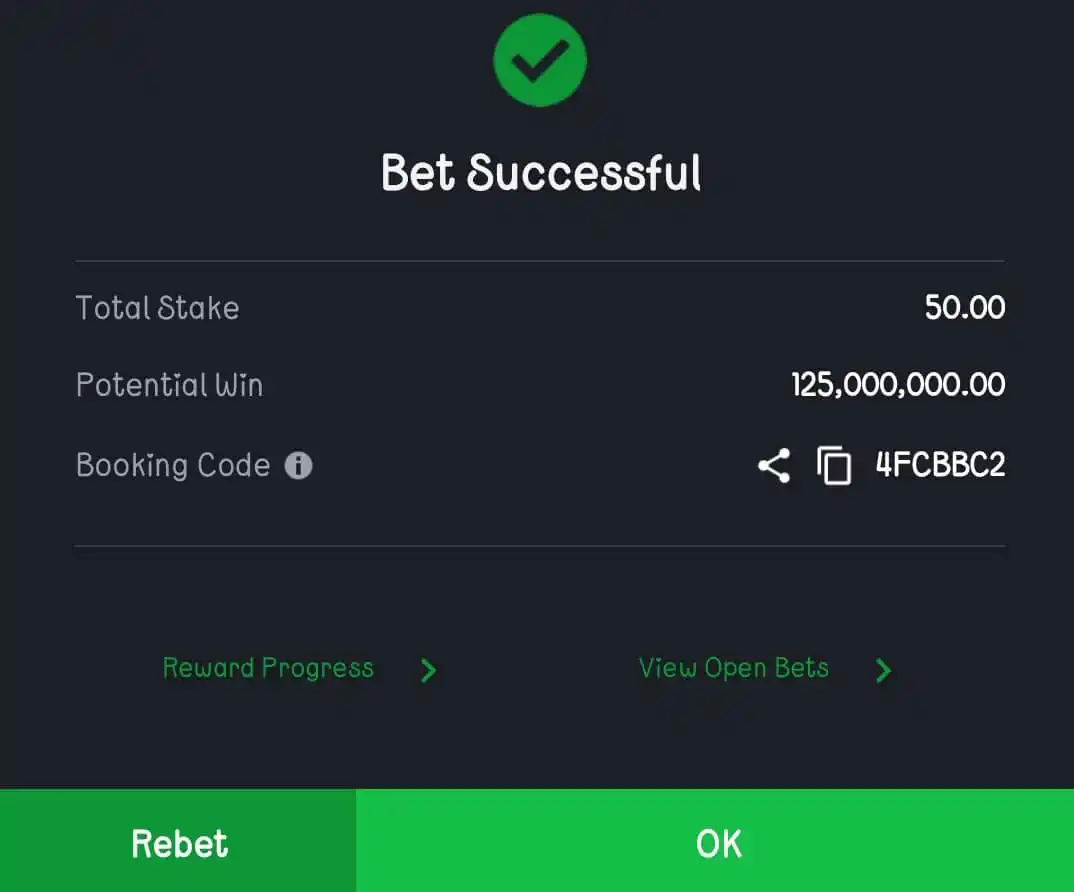The width and height of the screenshot is (1074, 892).
Task: Click the Bet Successful heading
Action: tap(541, 173)
